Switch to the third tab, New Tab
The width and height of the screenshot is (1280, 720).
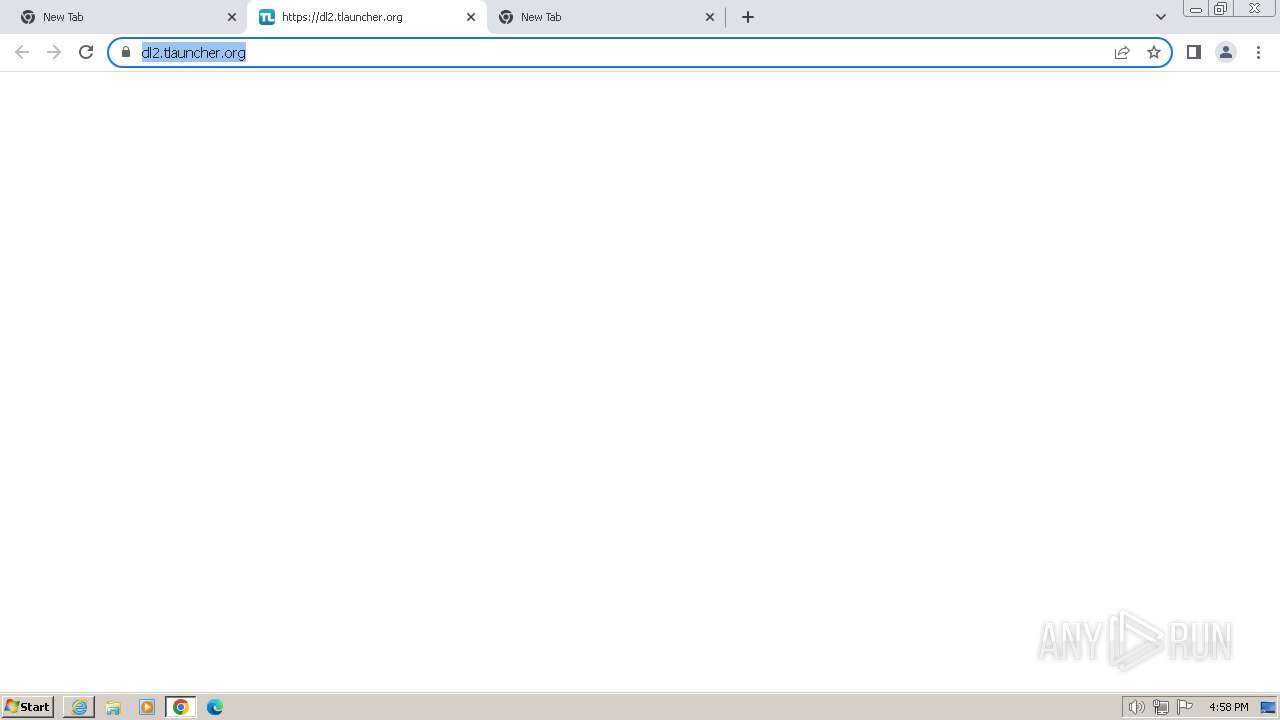click(606, 17)
